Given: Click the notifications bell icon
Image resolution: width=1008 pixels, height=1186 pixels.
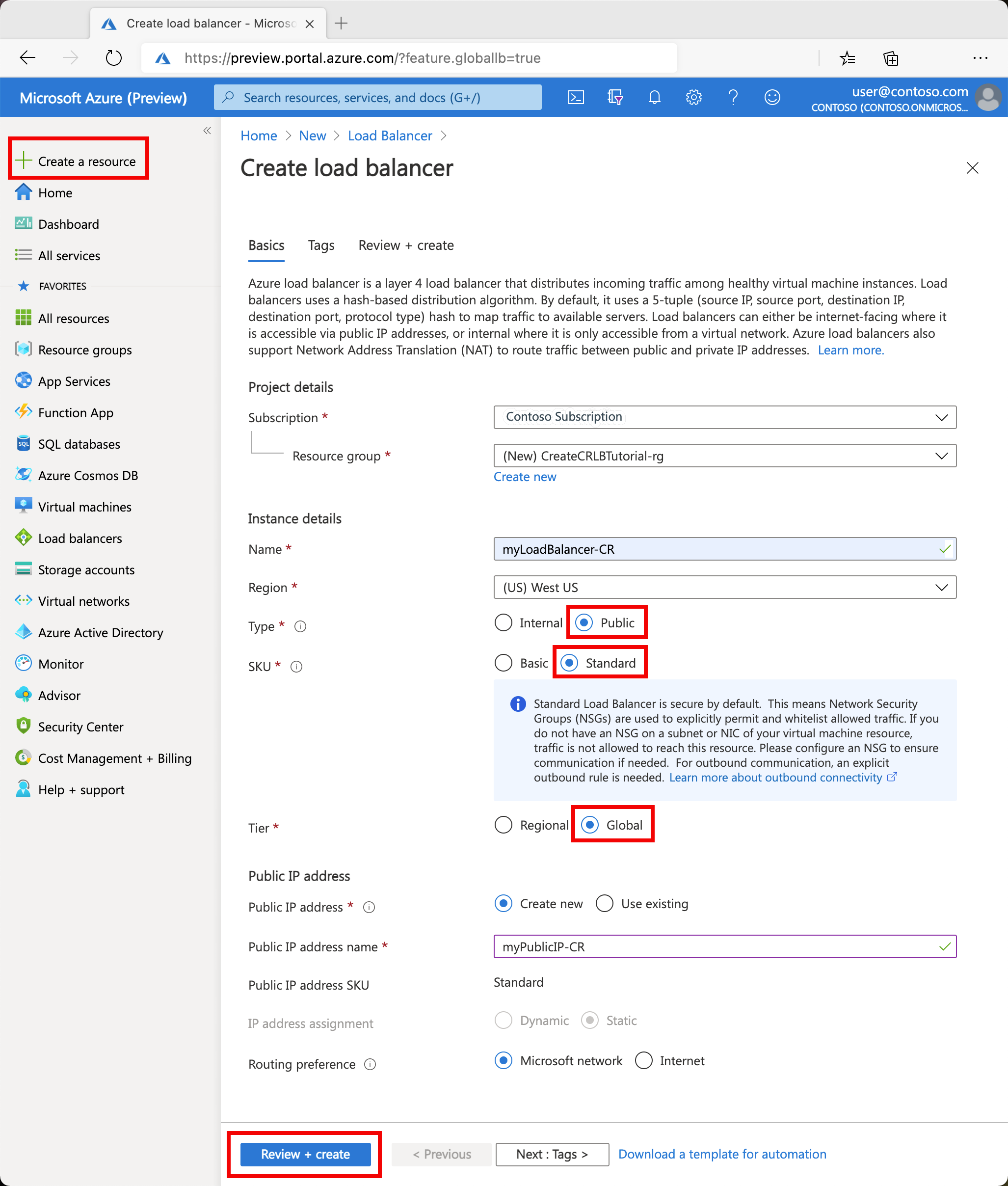Looking at the screenshot, I should tap(654, 97).
